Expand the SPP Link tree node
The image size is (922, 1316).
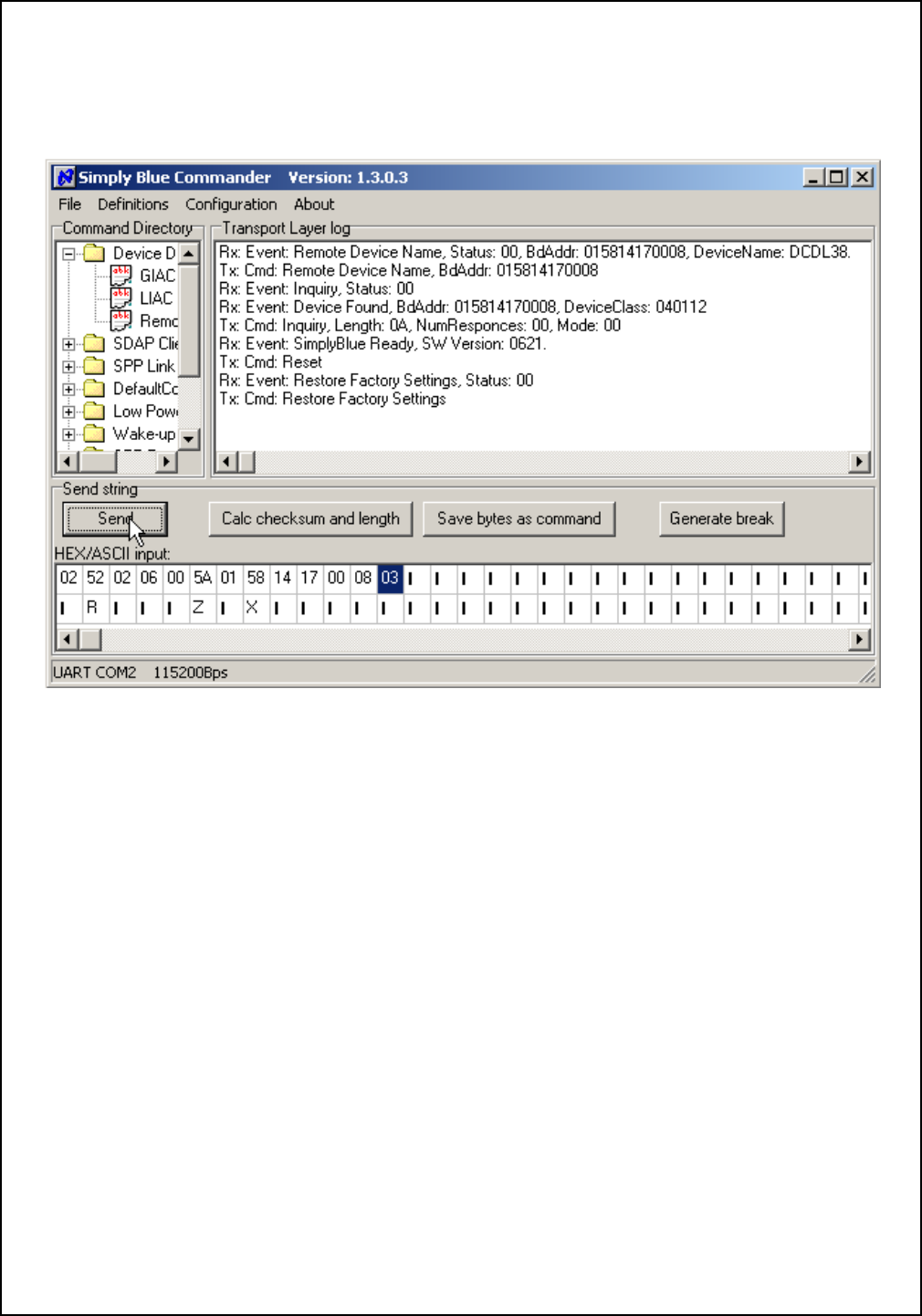[68, 367]
